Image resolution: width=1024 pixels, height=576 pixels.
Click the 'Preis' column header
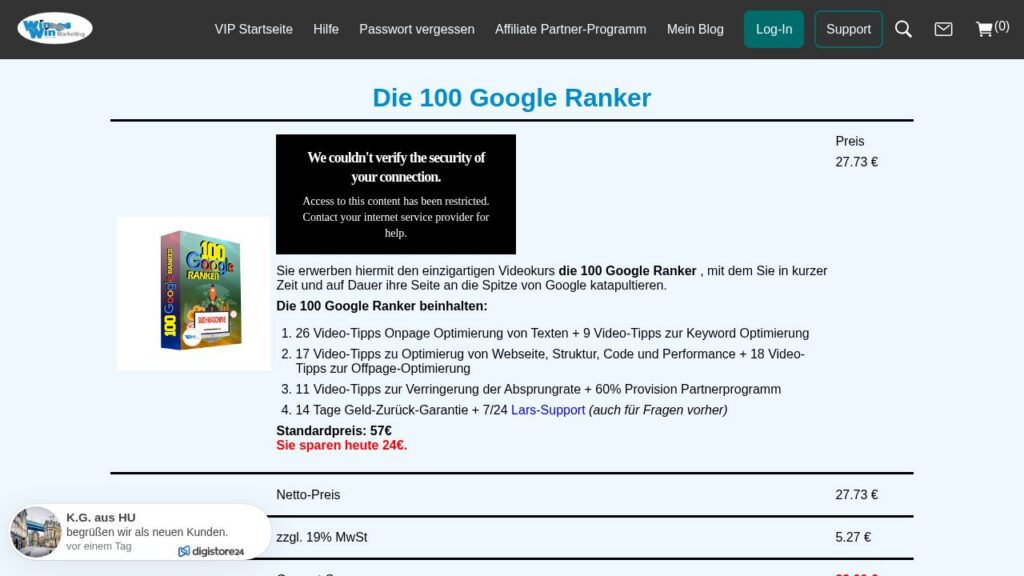coord(850,142)
